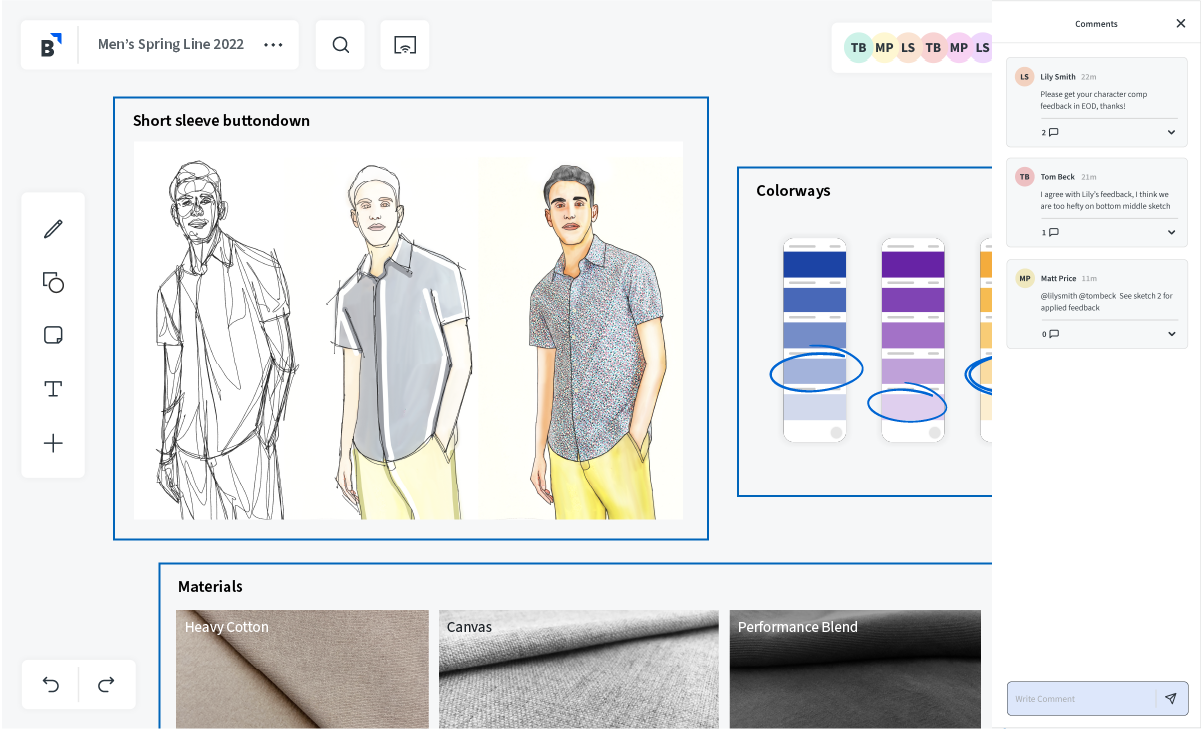Viewport: 1201px width, 729px height.
Task: Click the Comments panel heading
Action: tap(1096, 23)
